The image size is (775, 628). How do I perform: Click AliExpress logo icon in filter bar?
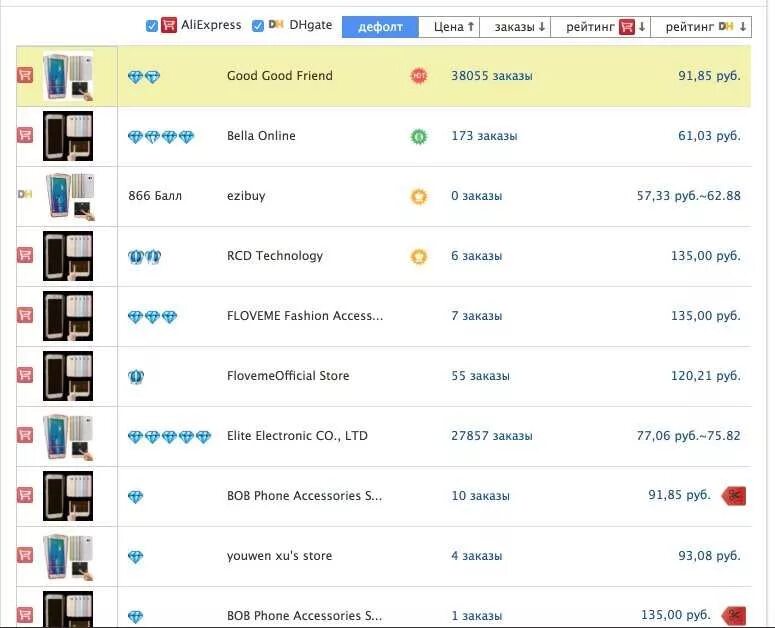click(169, 25)
